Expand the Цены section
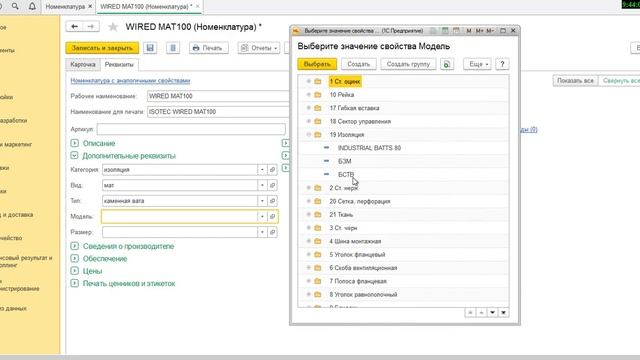 click(x=74, y=271)
